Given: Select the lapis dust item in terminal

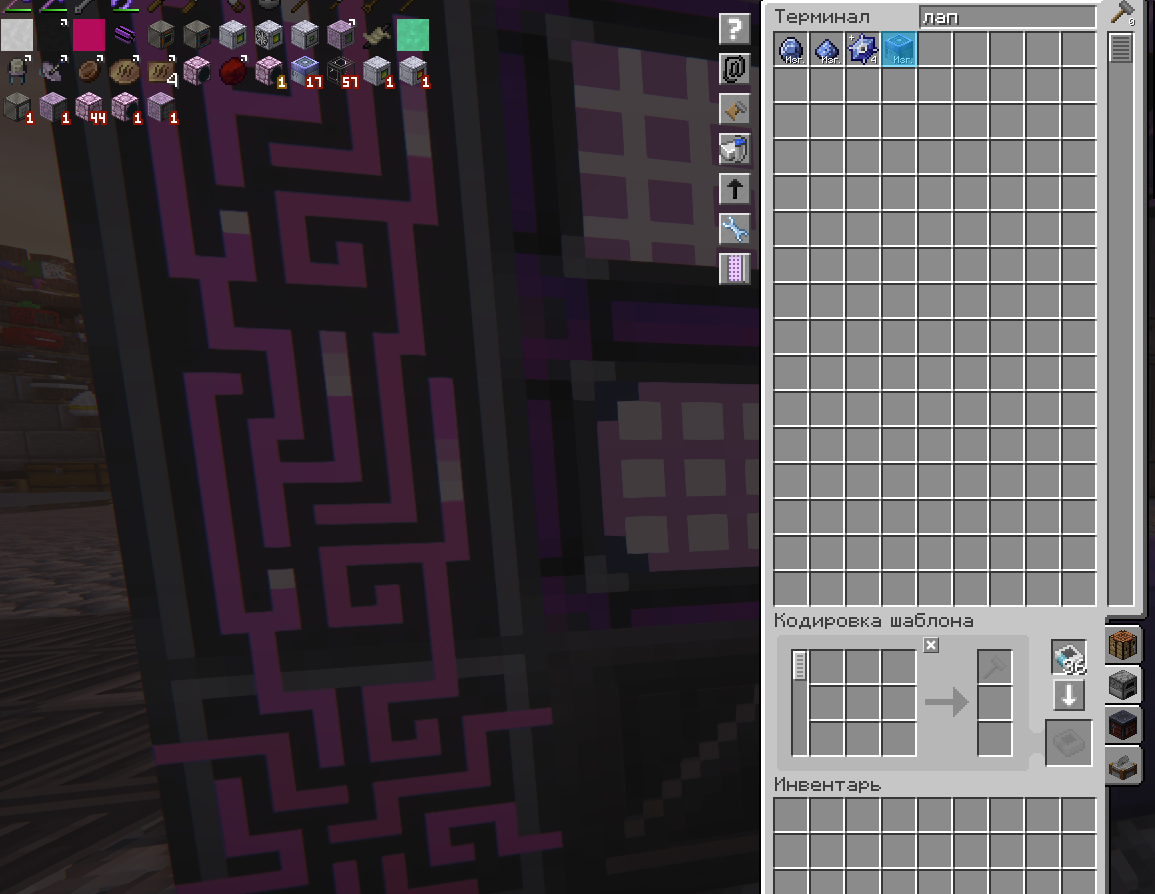Looking at the screenshot, I should click(827, 49).
